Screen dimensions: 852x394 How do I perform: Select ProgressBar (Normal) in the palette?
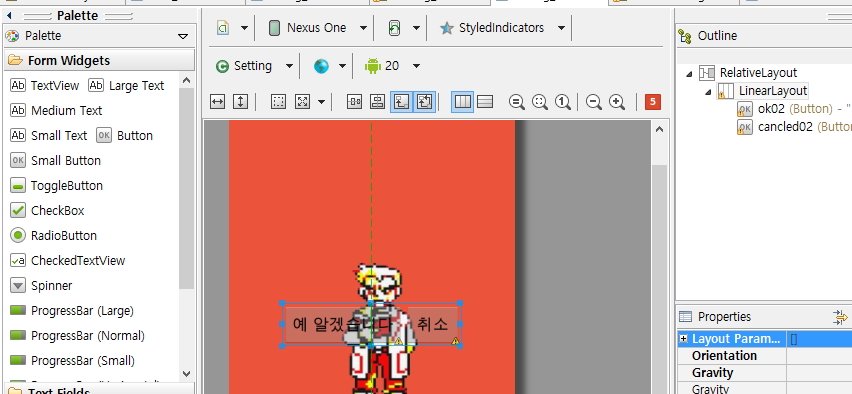78,335
